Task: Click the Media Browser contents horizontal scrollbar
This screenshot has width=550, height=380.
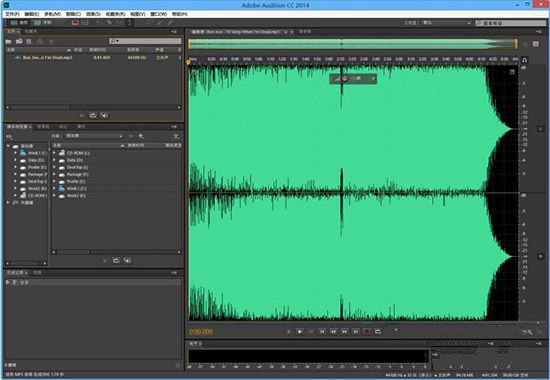Action: (x=116, y=252)
